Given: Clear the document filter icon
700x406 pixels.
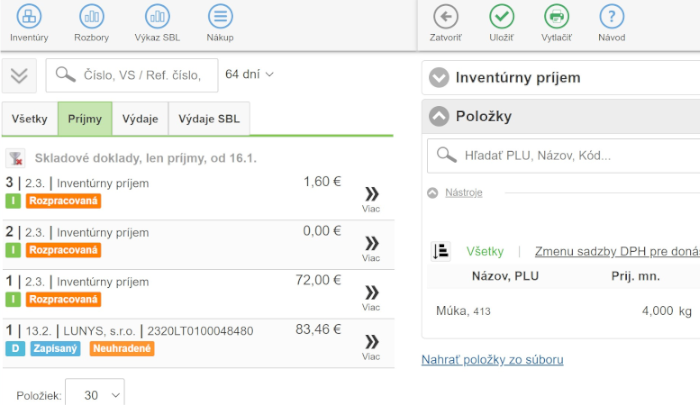Looking at the screenshot, I should tap(16, 158).
